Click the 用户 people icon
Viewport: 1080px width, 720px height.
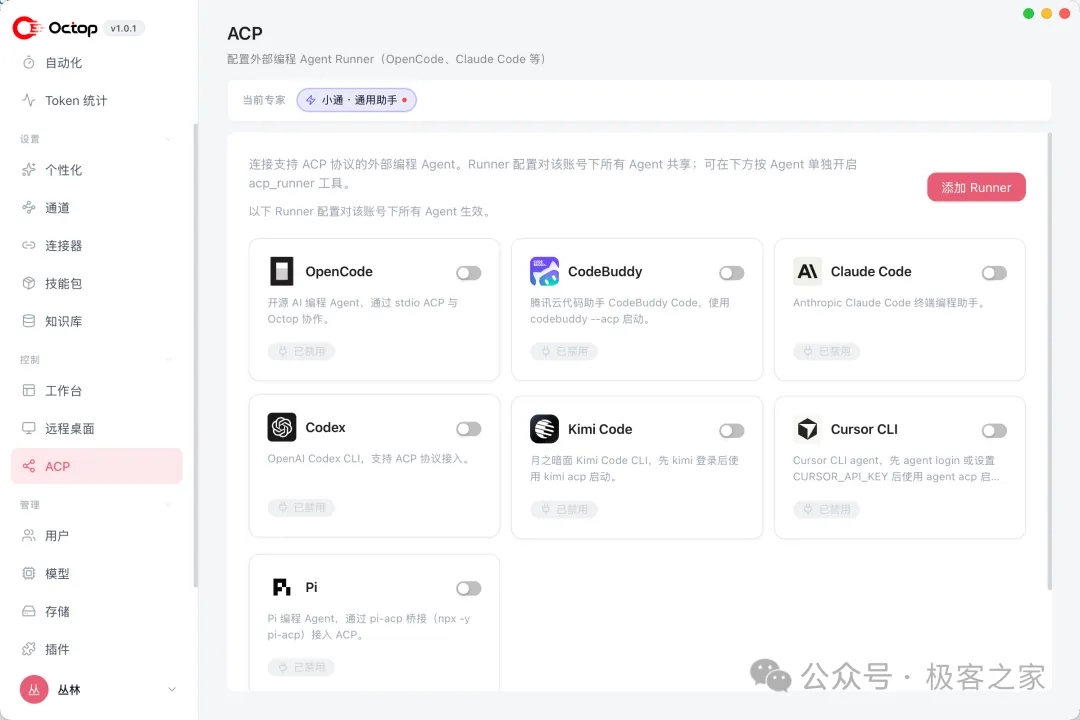pyautogui.click(x=29, y=535)
